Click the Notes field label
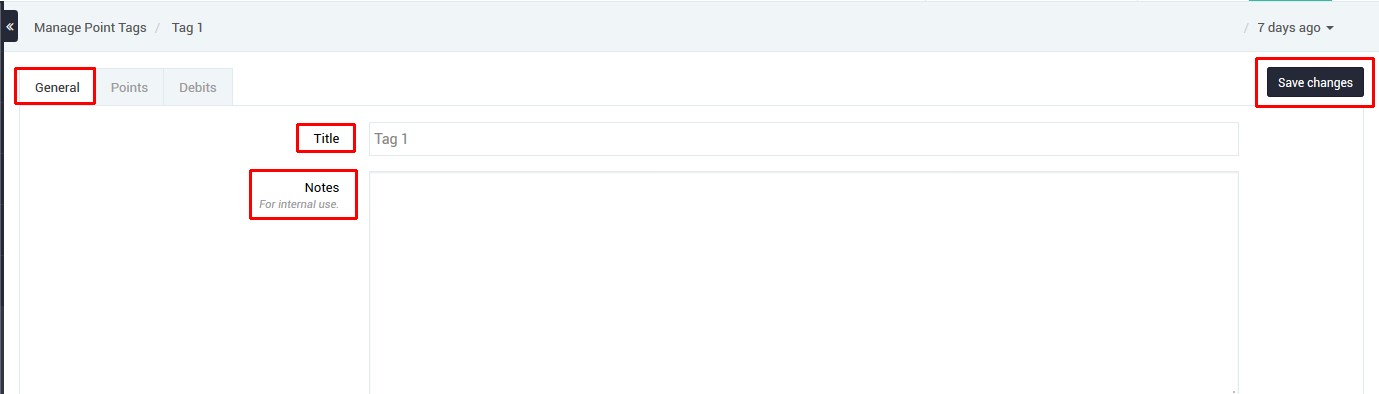The width and height of the screenshot is (1379, 394). (x=322, y=187)
